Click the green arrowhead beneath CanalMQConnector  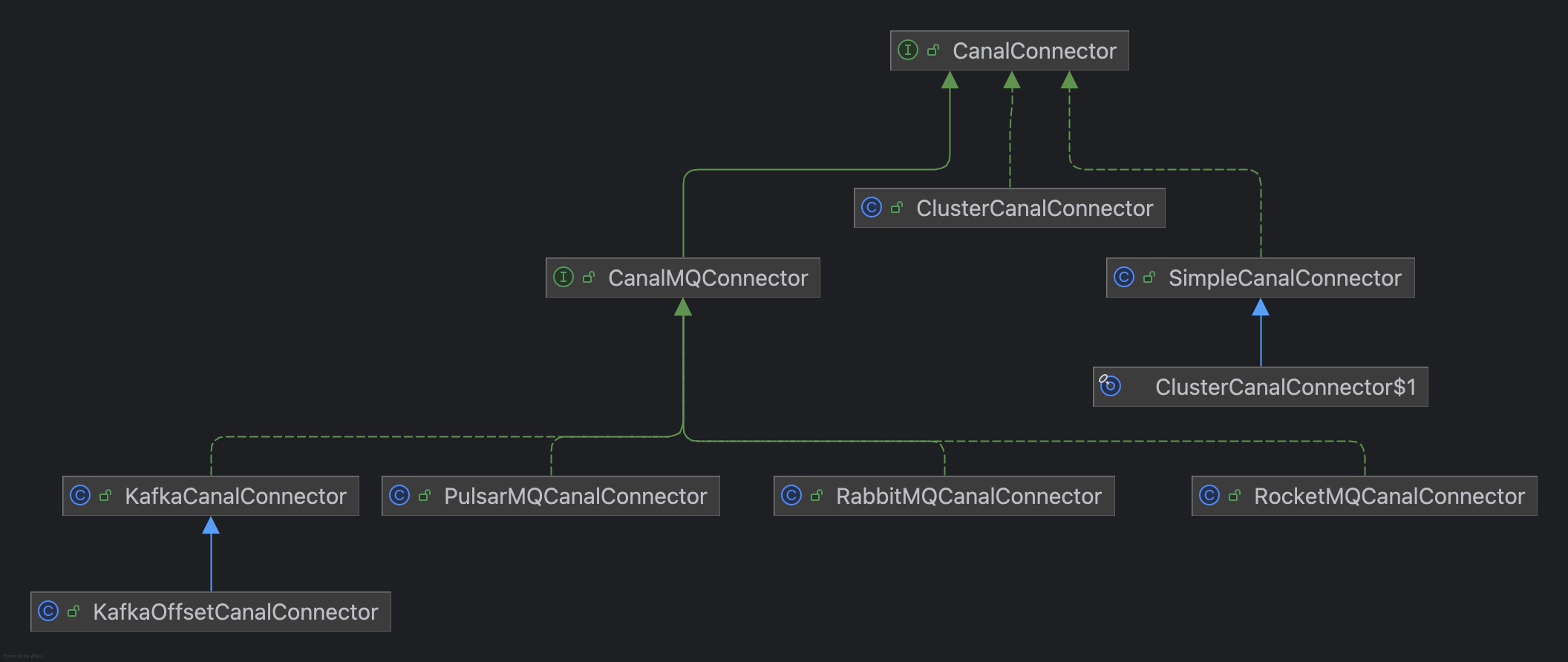[683, 307]
